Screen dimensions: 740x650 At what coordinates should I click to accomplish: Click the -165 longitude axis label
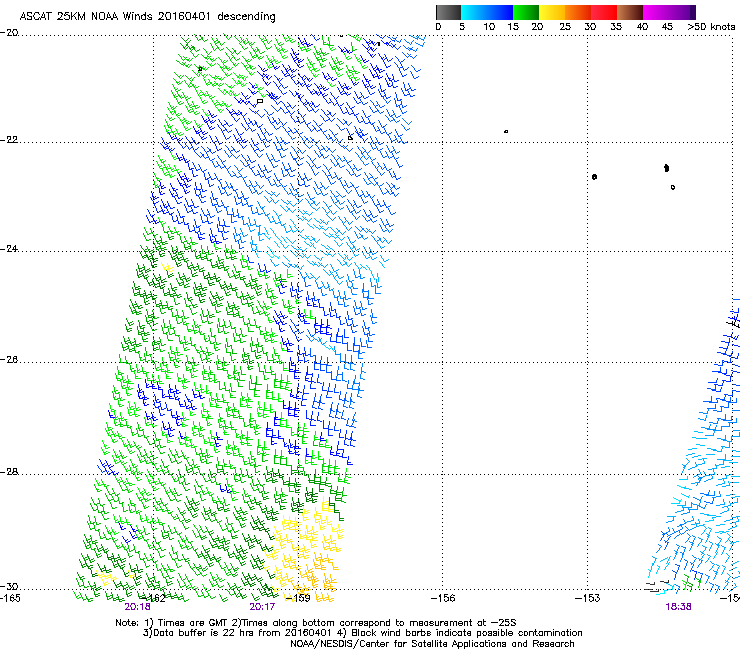(x=10, y=598)
